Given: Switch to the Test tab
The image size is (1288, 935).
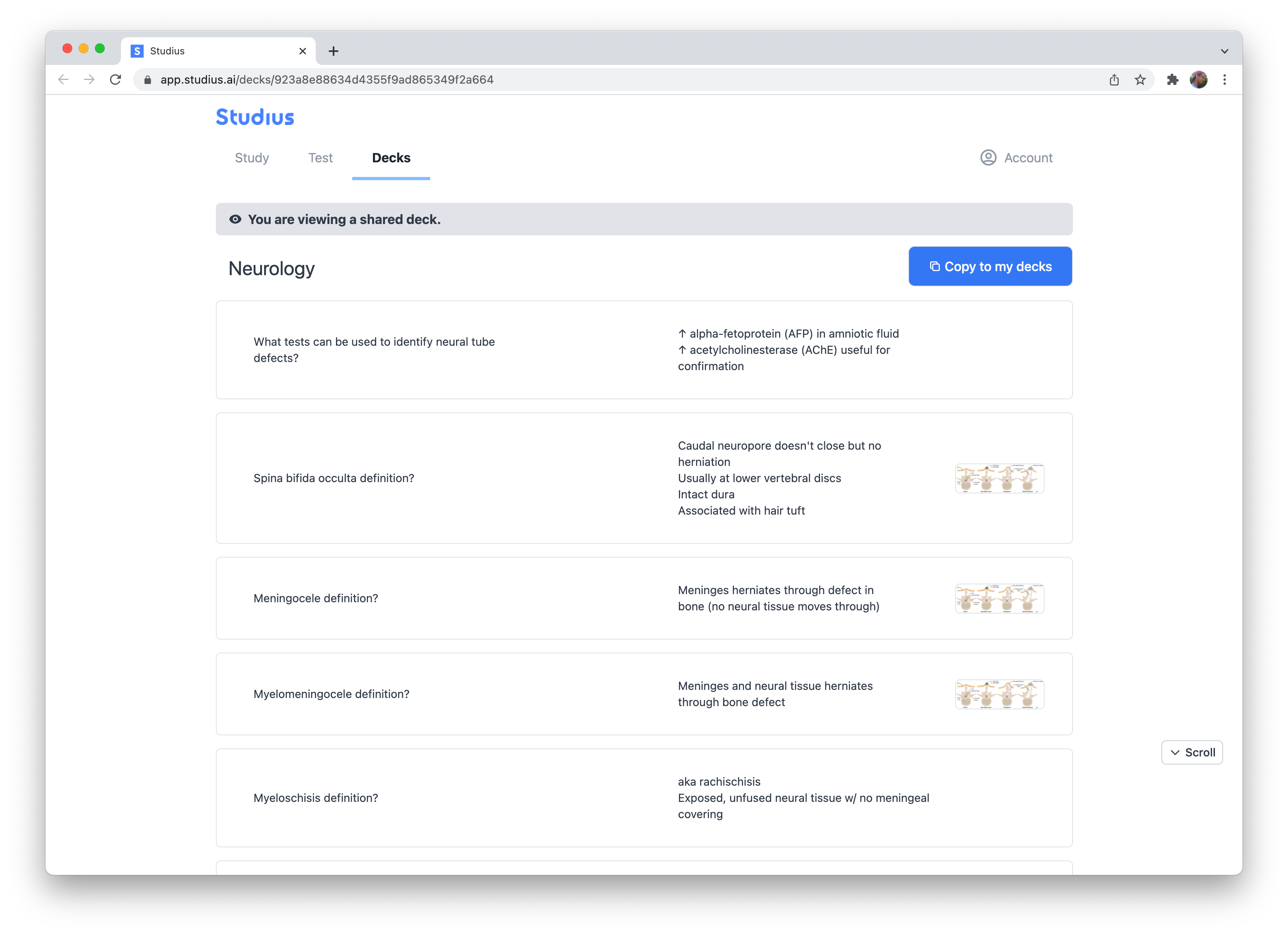Looking at the screenshot, I should tap(320, 158).
